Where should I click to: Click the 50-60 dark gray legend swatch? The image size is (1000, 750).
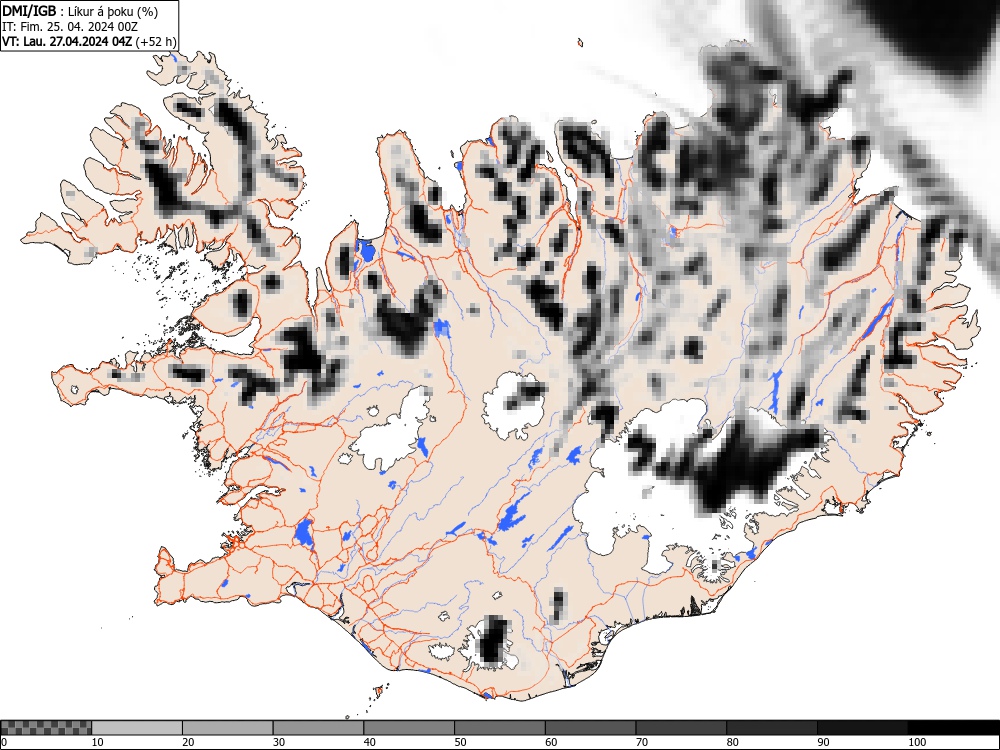coord(499,728)
